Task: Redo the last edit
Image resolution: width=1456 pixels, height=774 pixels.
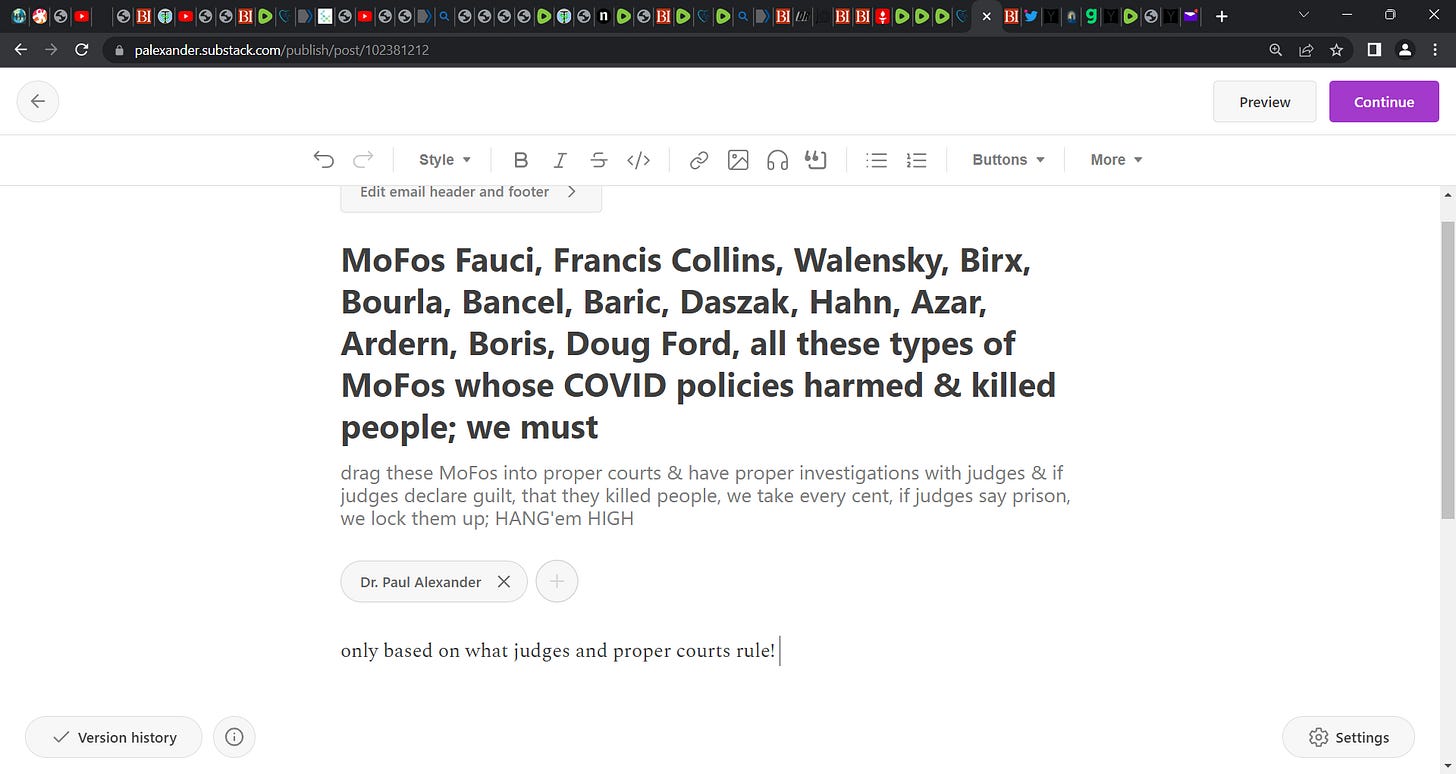Action: [363, 160]
